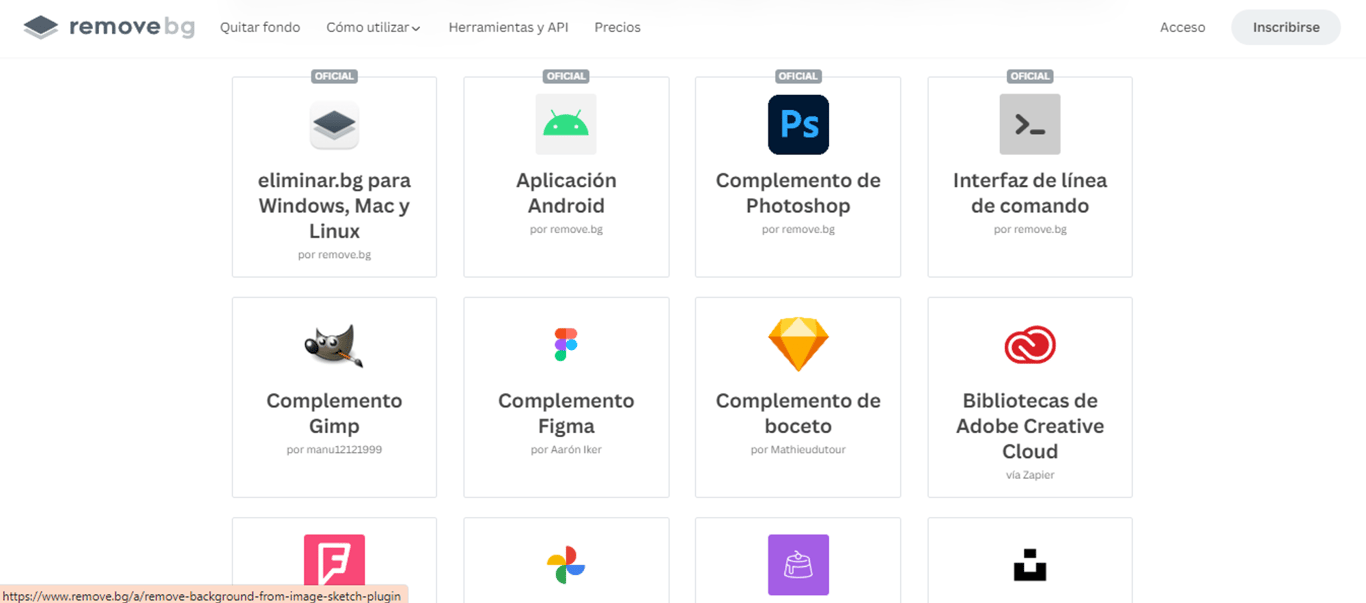The image size is (1366, 603).
Task: Click OFICIAL badge on Windows, Mac card
Action: [x=334, y=76]
